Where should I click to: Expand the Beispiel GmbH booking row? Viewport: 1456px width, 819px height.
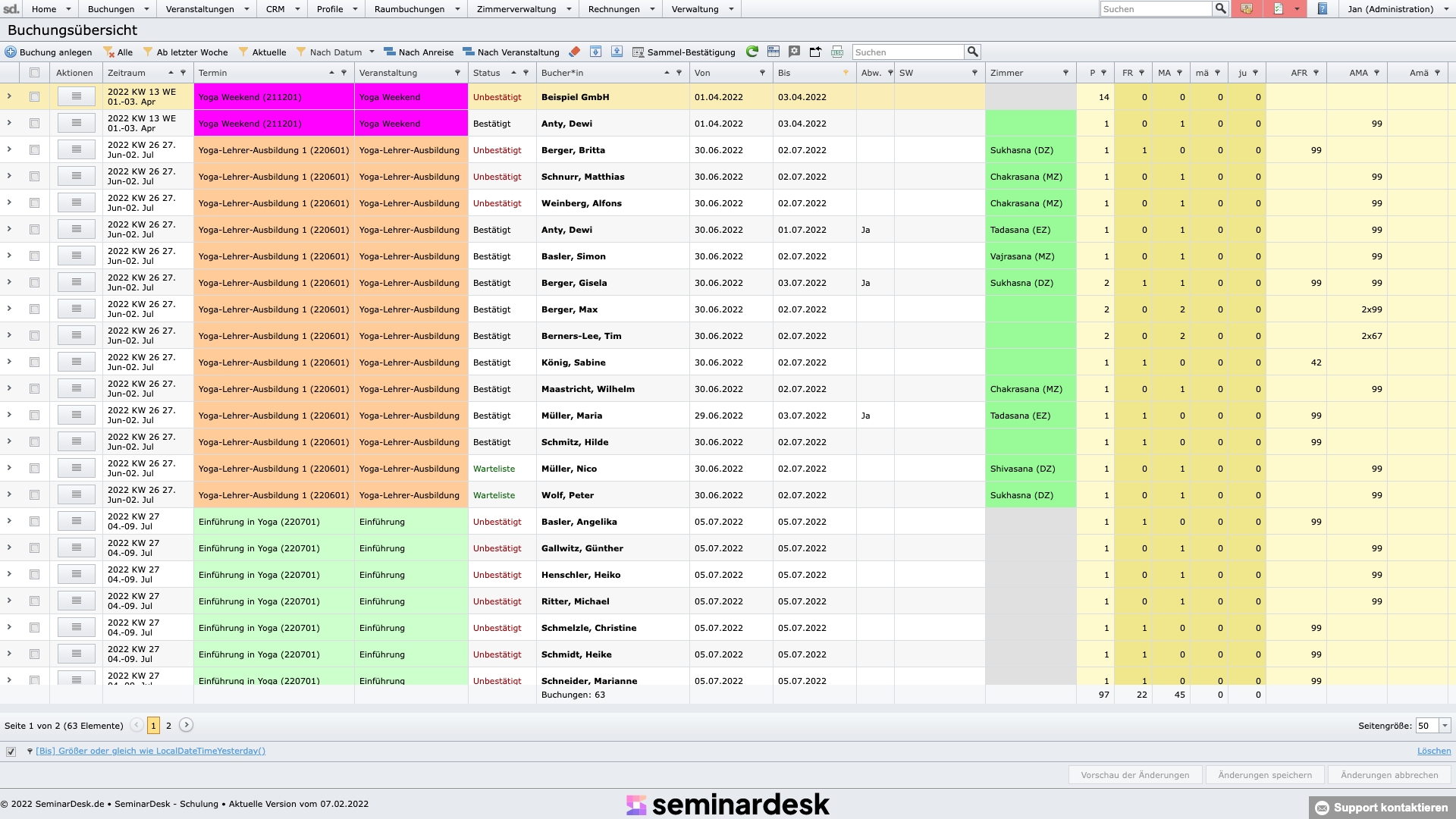(x=9, y=97)
